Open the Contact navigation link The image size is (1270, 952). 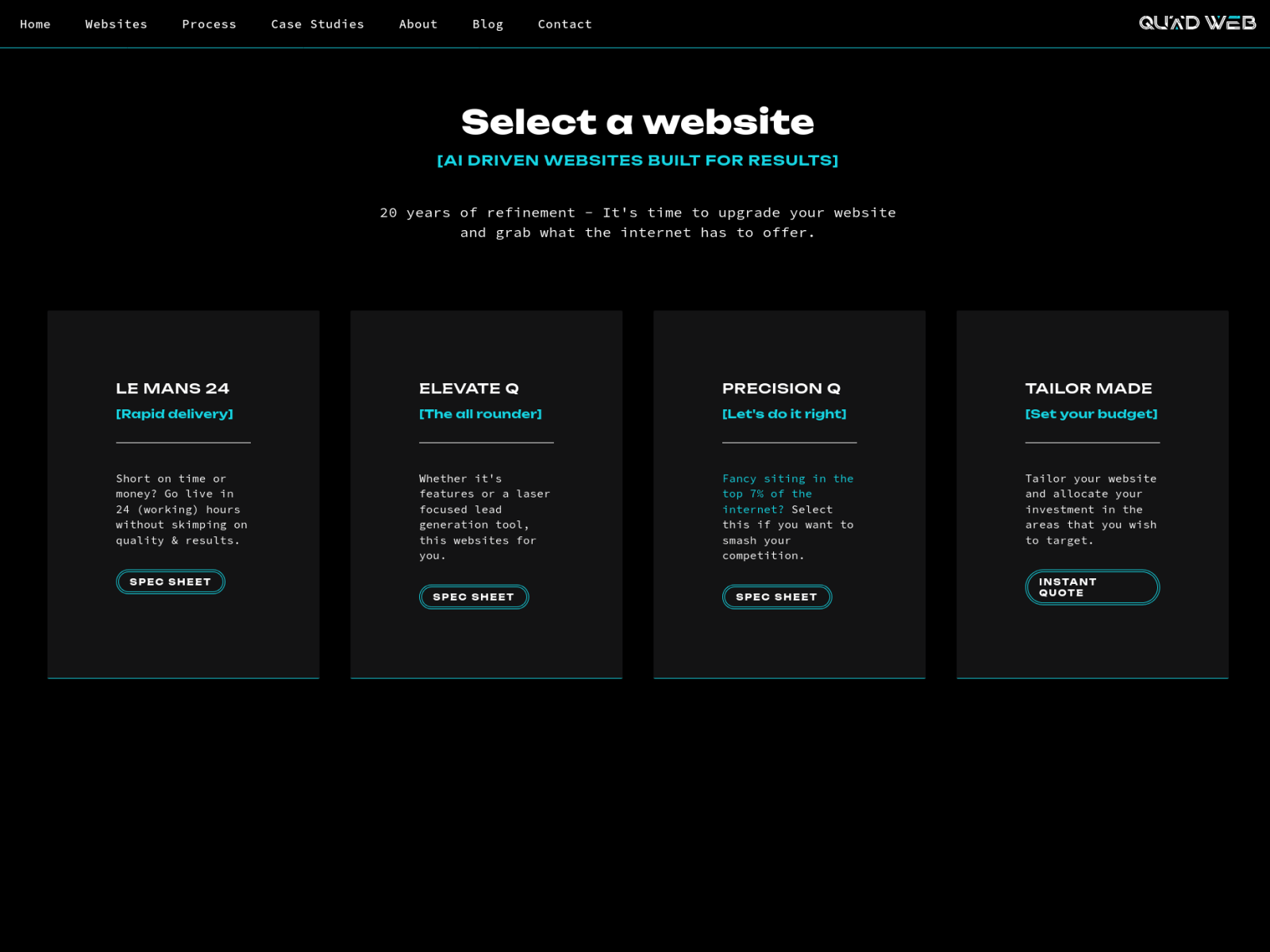pyautogui.click(x=564, y=24)
